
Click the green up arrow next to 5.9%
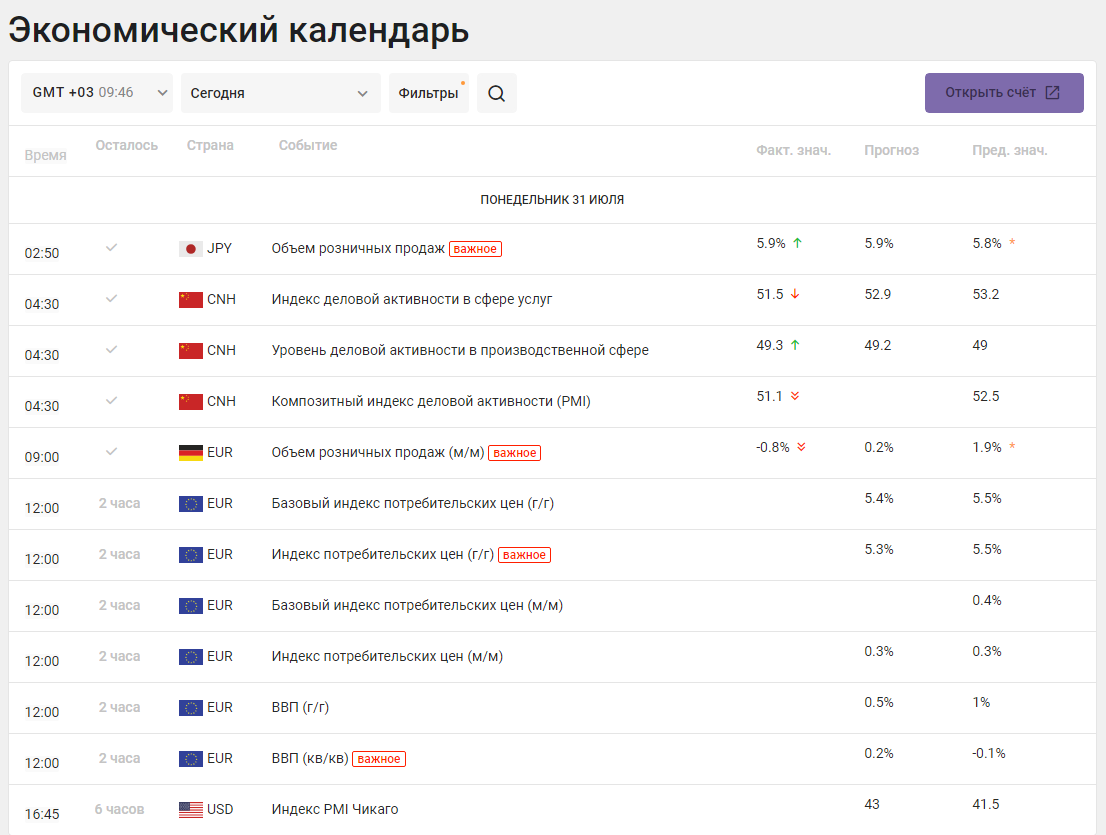click(797, 243)
